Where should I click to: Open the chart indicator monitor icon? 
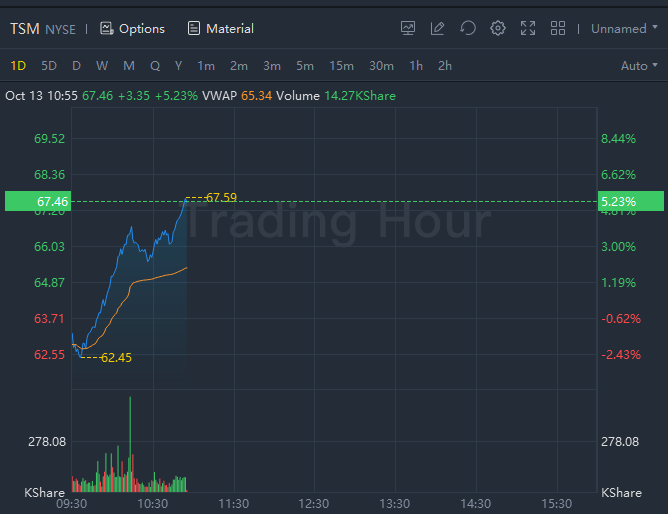pos(408,28)
